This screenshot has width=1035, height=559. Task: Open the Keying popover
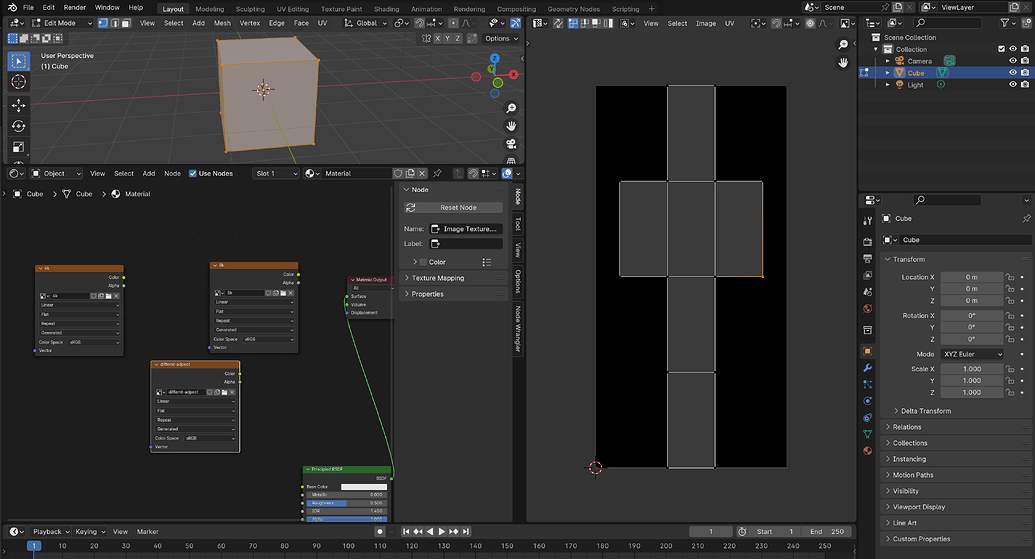(x=90, y=531)
